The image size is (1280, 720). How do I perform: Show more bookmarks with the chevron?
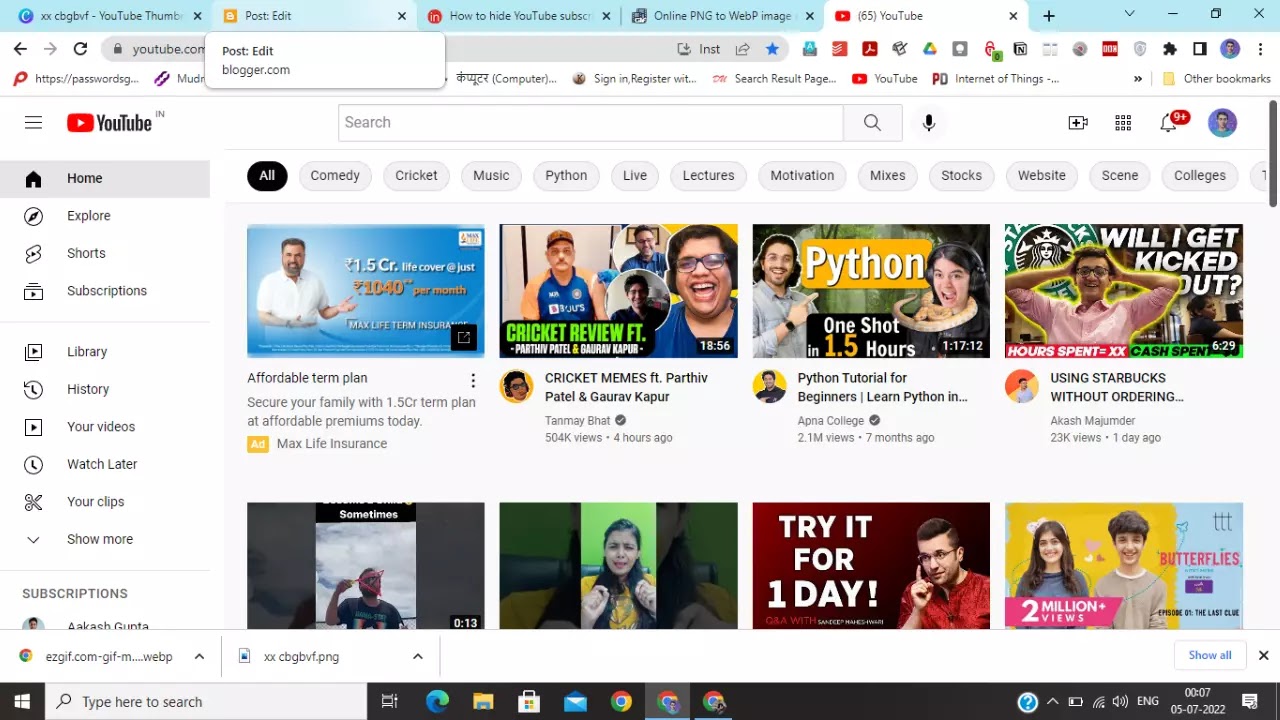[x=1138, y=78]
